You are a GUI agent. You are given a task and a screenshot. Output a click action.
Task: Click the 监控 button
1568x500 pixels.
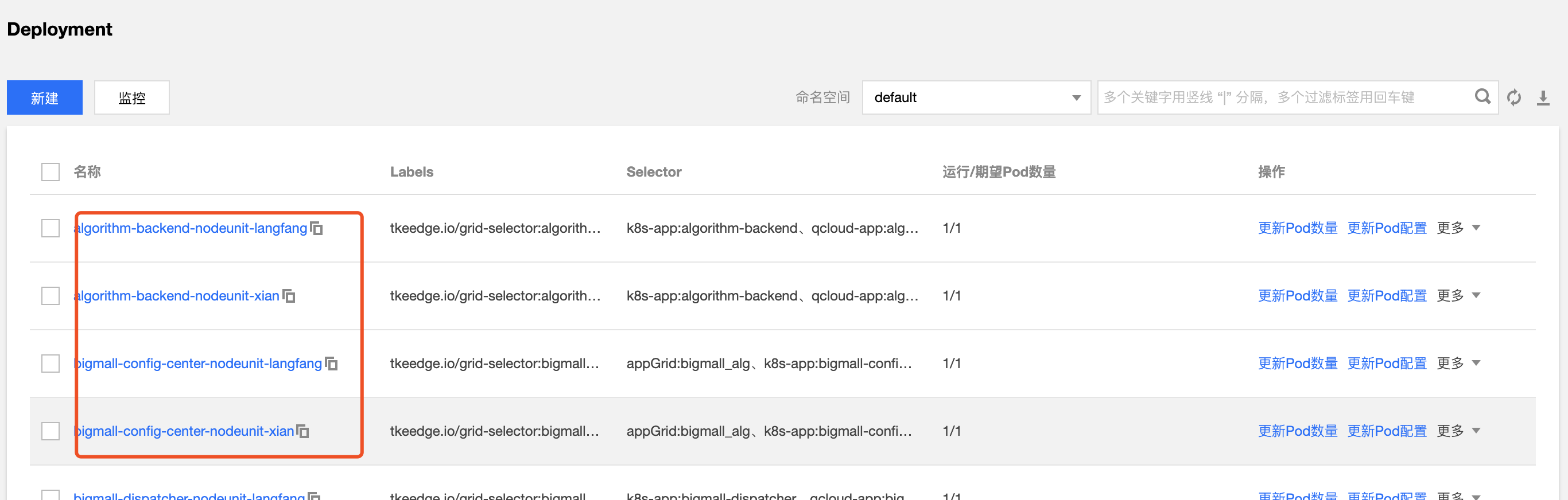(x=132, y=97)
